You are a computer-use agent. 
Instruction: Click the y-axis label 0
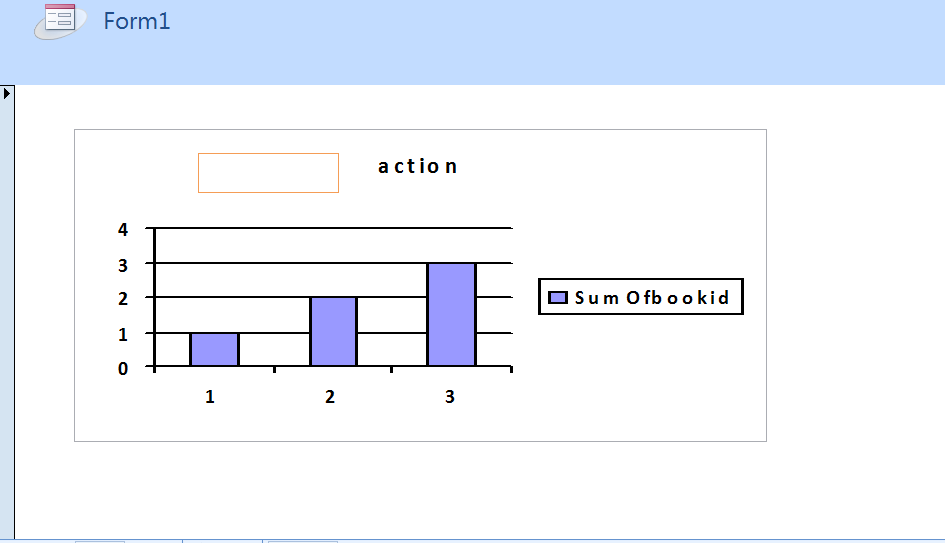tap(123, 368)
